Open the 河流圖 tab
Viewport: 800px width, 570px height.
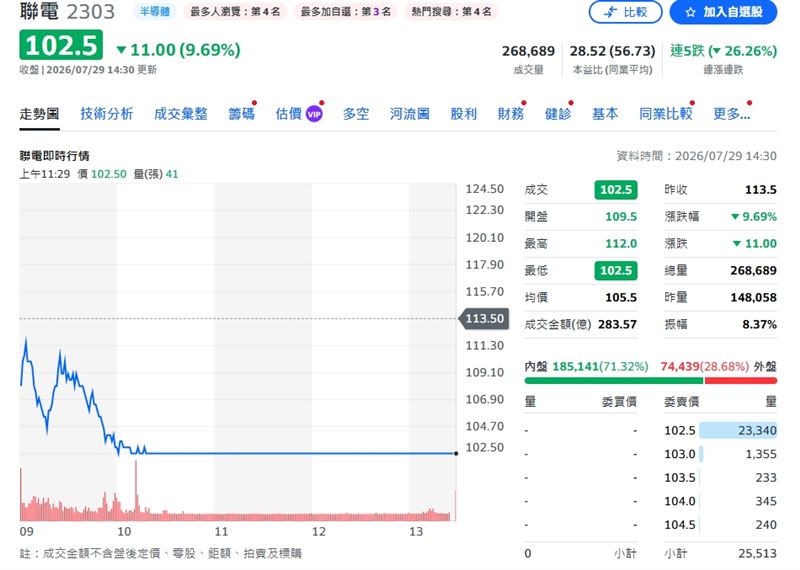click(410, 114)
